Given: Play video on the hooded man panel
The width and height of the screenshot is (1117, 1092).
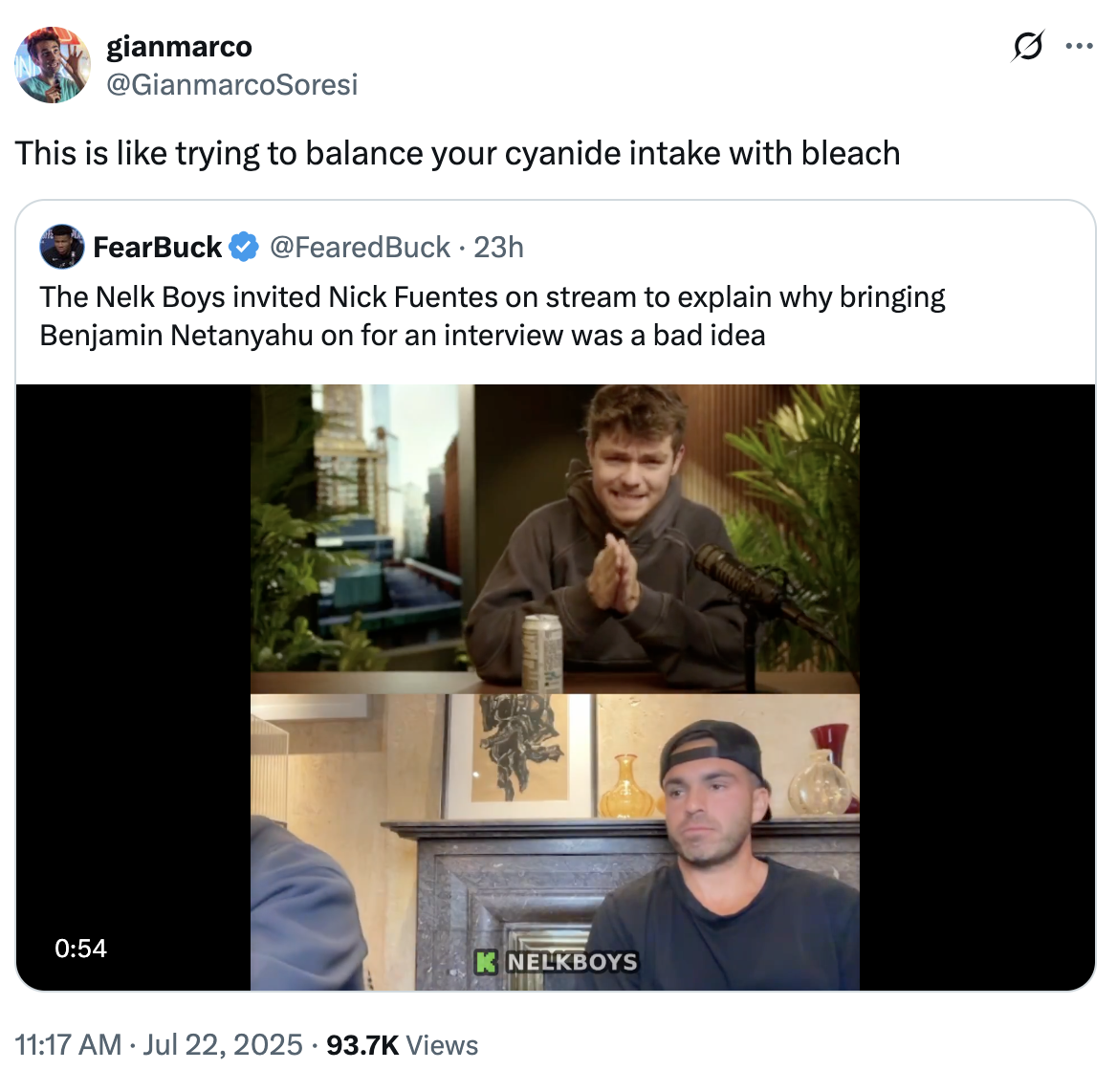Looking at the screenshot, I should pos(555,538).
